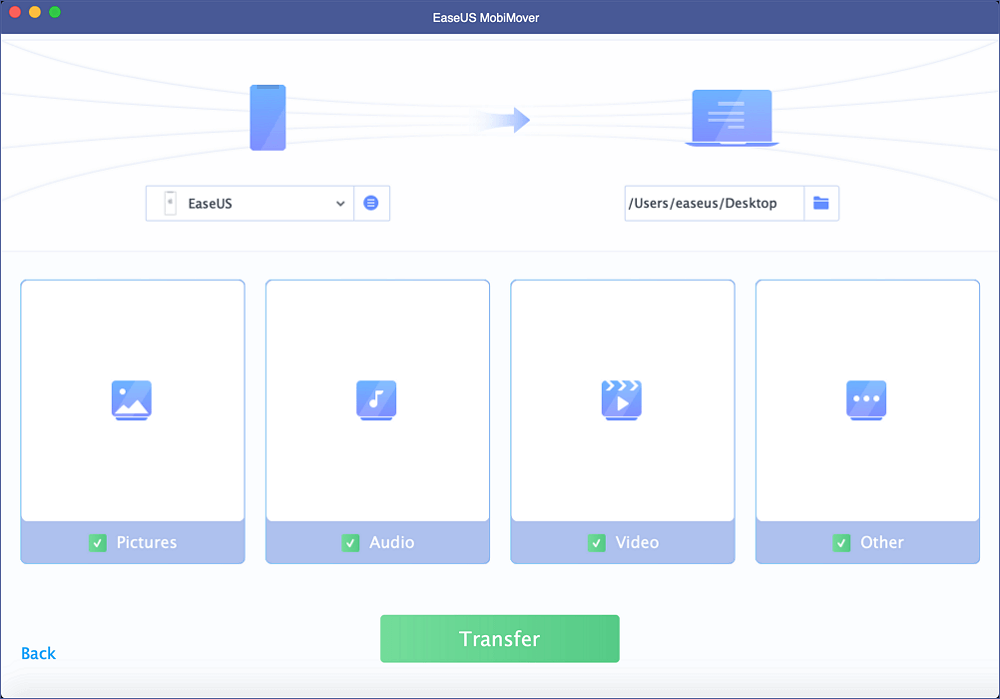Viewport: 1000px width, 699px height.
Task: Click the Video label text
Action: coord(637,542)
